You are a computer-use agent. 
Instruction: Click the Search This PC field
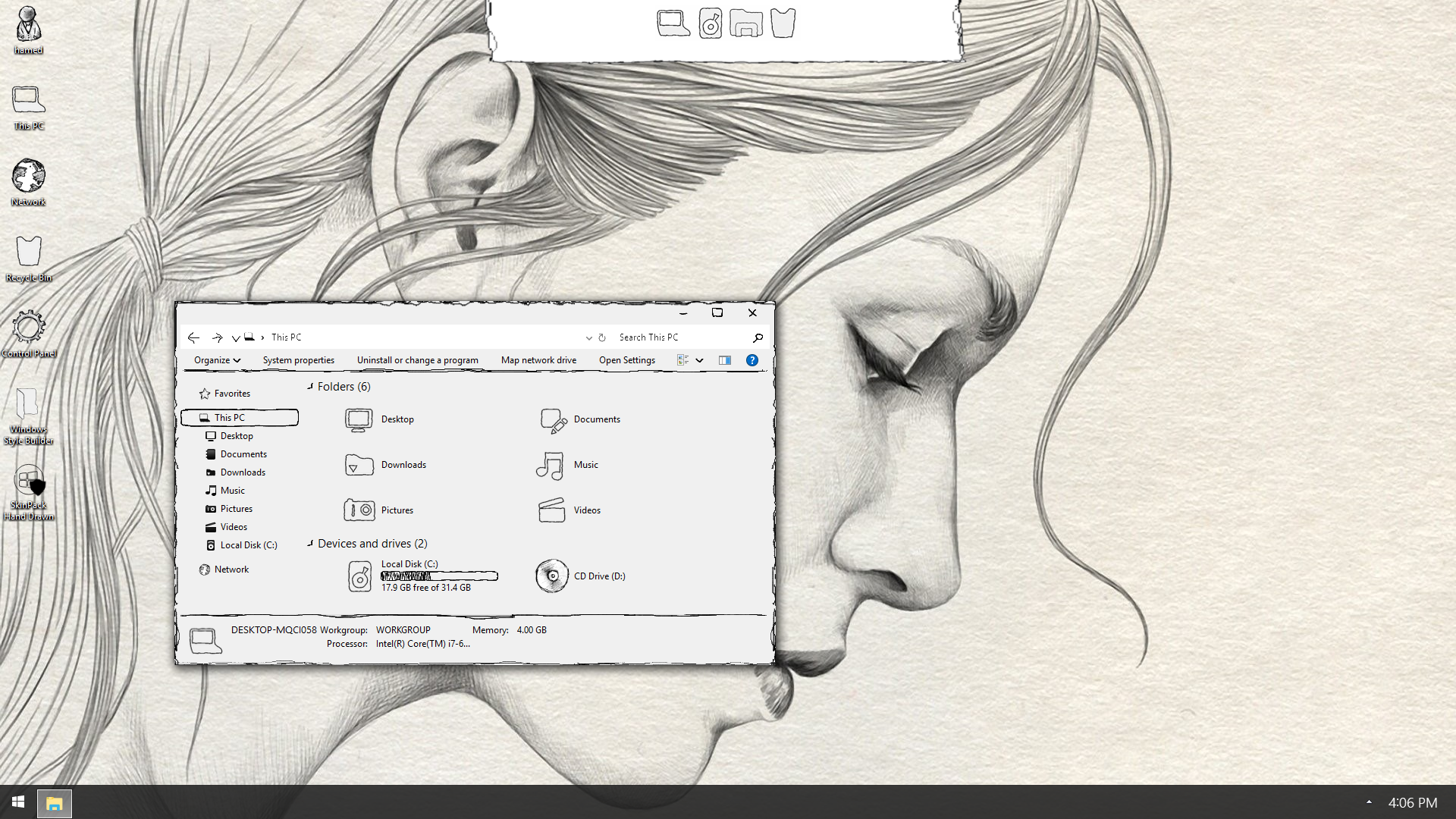pyautogui.click(x=679, y=337)
